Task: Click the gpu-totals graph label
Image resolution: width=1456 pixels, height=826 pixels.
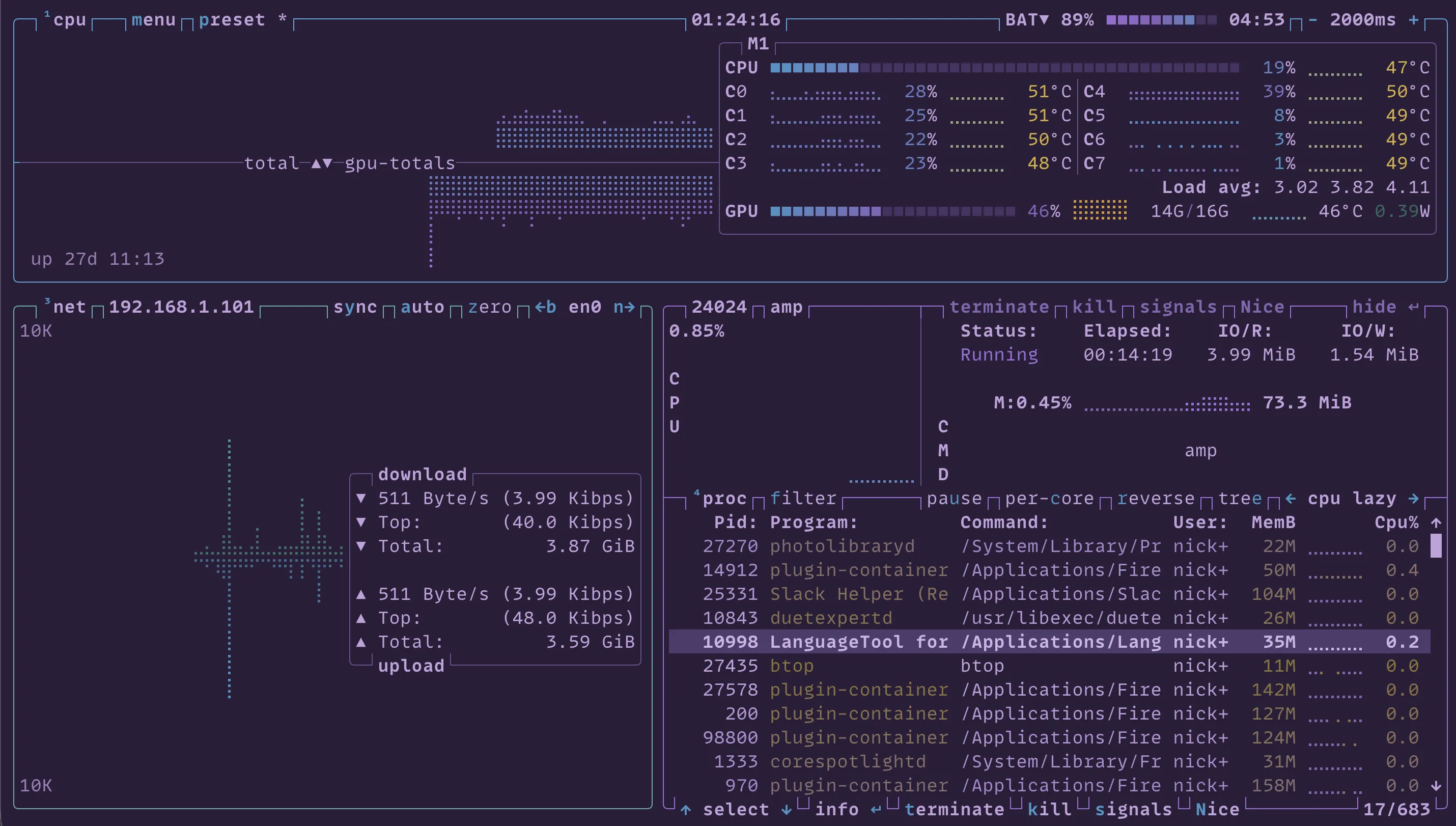Action: click(400, 163)
